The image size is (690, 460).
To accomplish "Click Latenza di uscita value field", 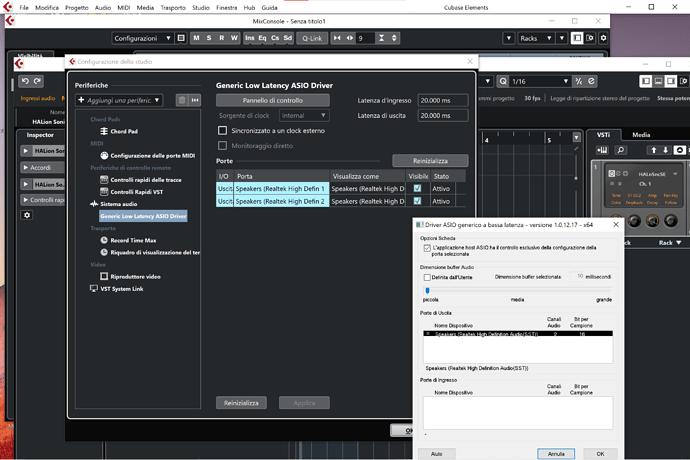I will [442, 115].
